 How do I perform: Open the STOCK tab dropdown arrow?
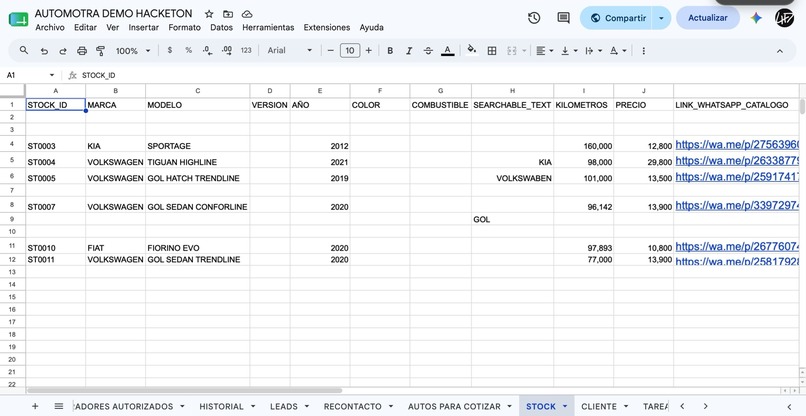565,406
